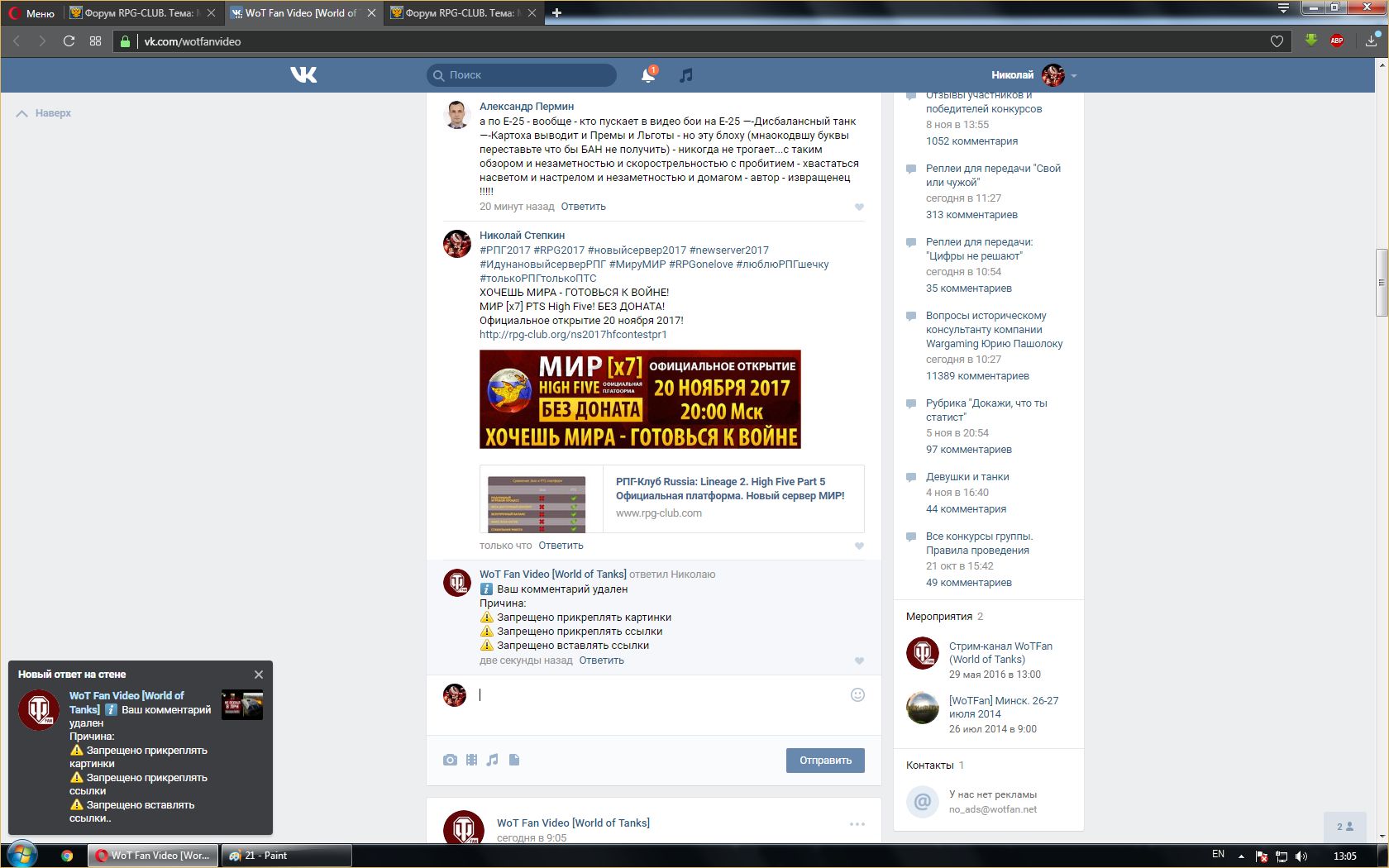
Task: Open the friends online chat counter
Action: pyautogui.click(x=1345, y=827)
